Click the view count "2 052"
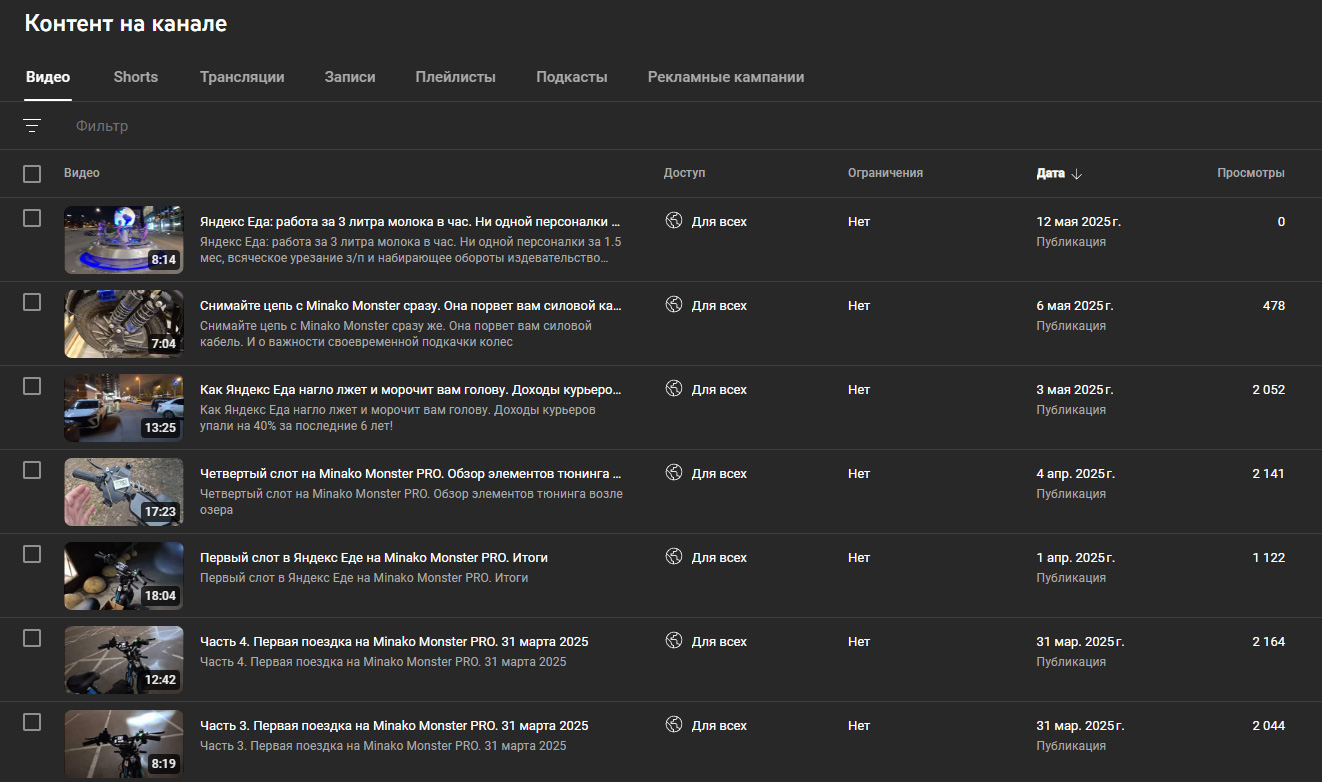 (1269, 390)
